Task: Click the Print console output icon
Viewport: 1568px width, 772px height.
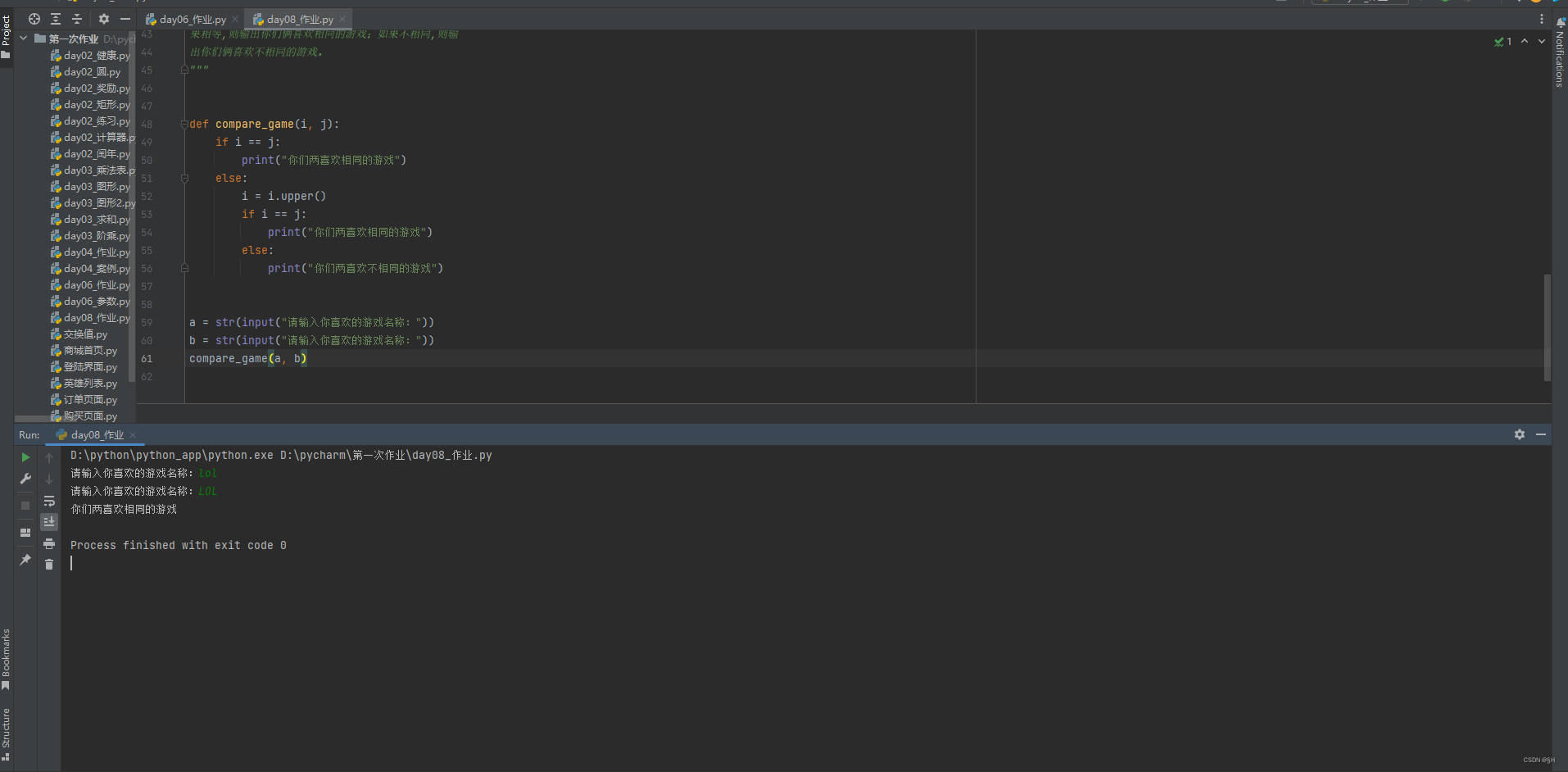Action: coord(49,543)
